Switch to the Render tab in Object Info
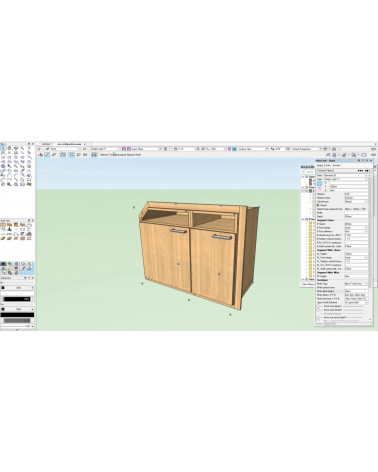Screen dimensions: 378x472 click(336, 165)
